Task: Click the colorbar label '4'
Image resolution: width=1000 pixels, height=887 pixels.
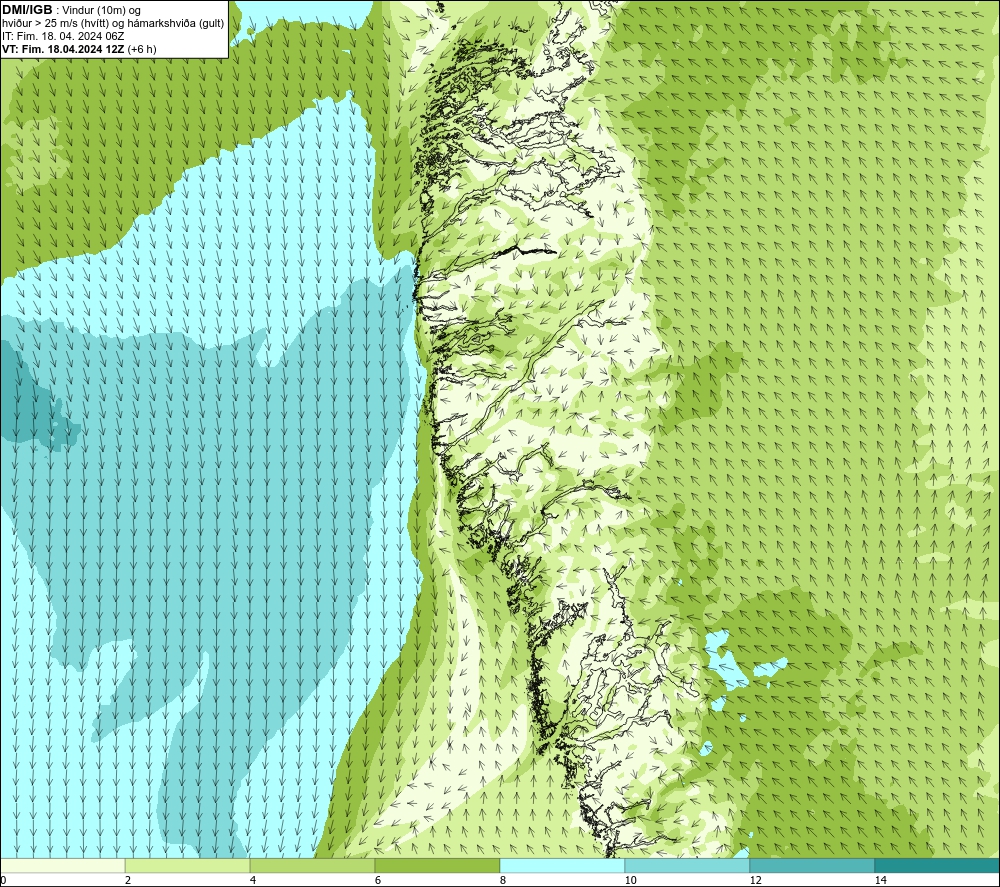Action: coord(253,880)
